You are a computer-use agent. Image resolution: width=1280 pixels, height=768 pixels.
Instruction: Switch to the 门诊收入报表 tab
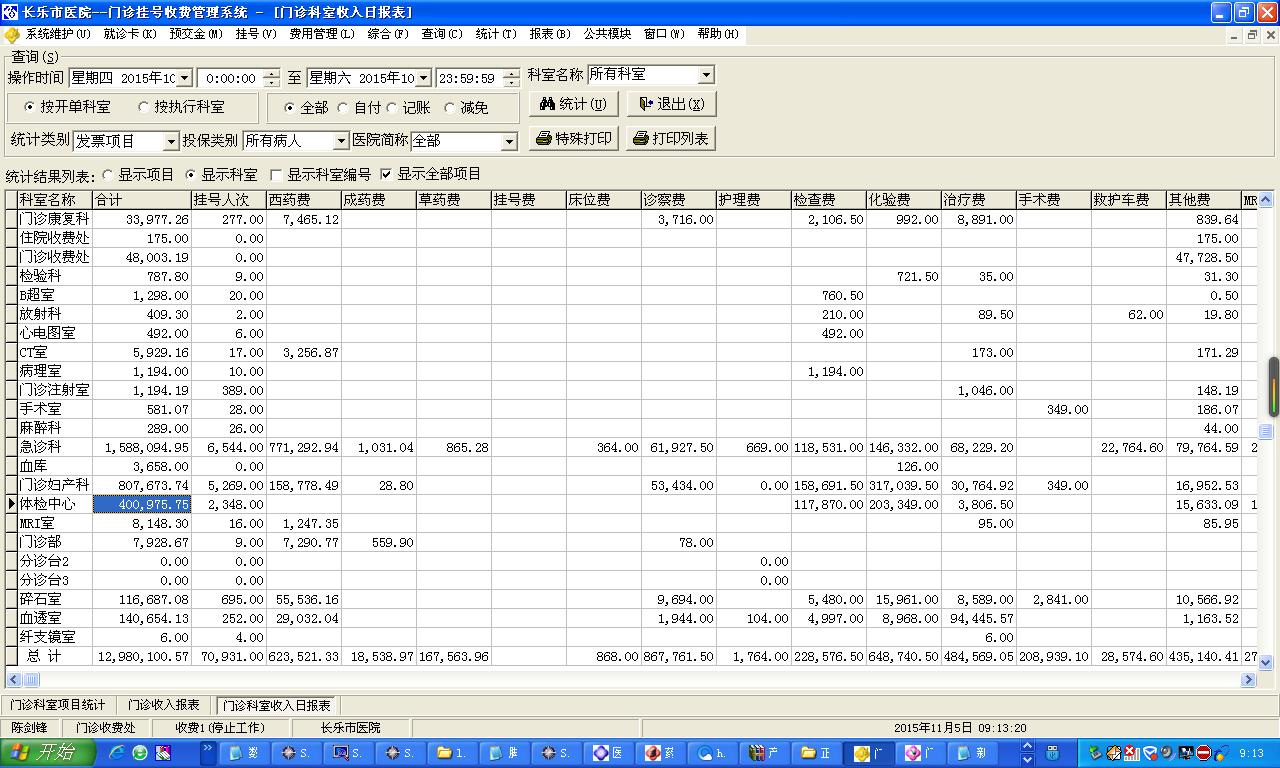(x=163, y=705)
